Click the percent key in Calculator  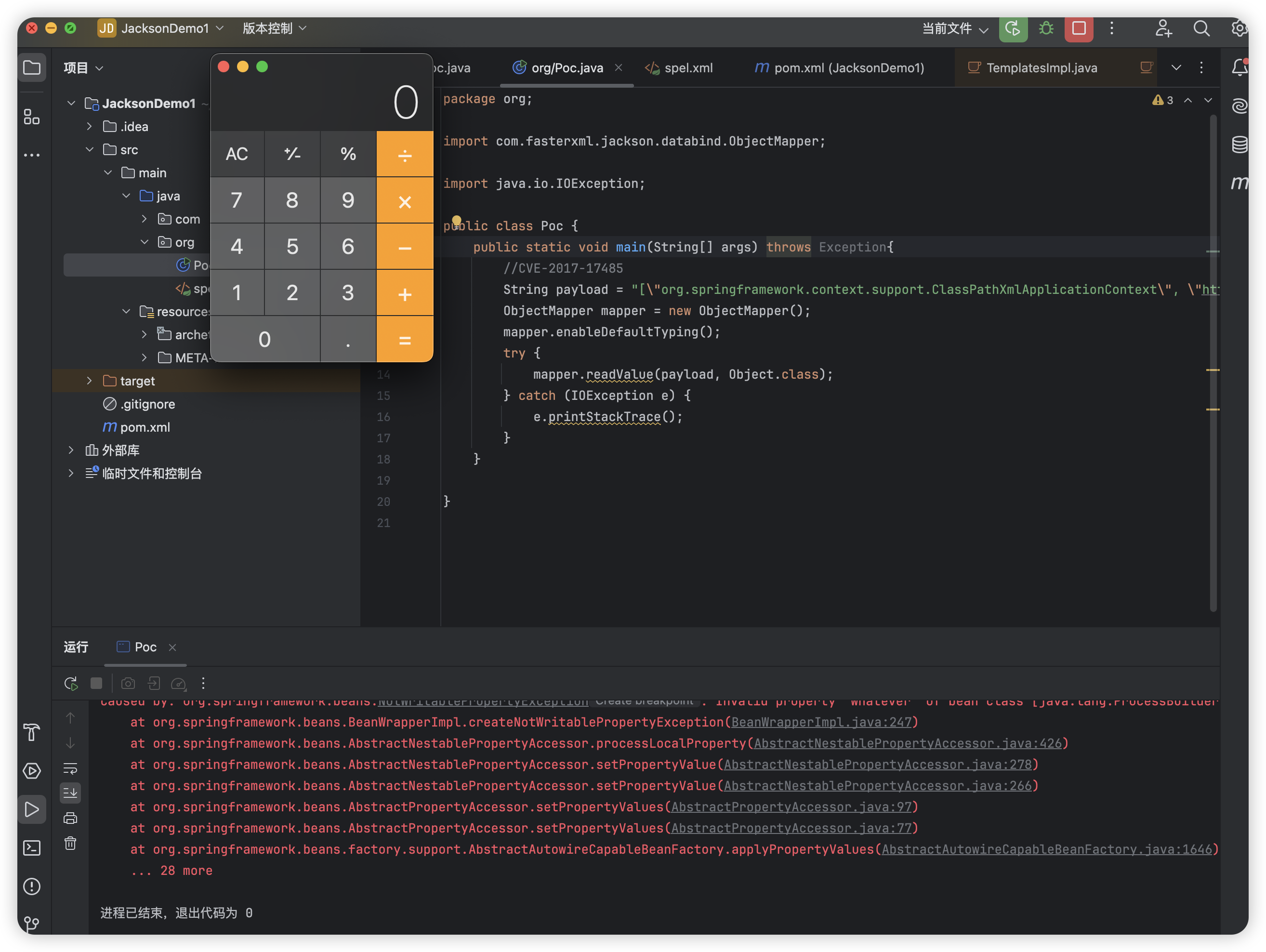tap(348, 154)
